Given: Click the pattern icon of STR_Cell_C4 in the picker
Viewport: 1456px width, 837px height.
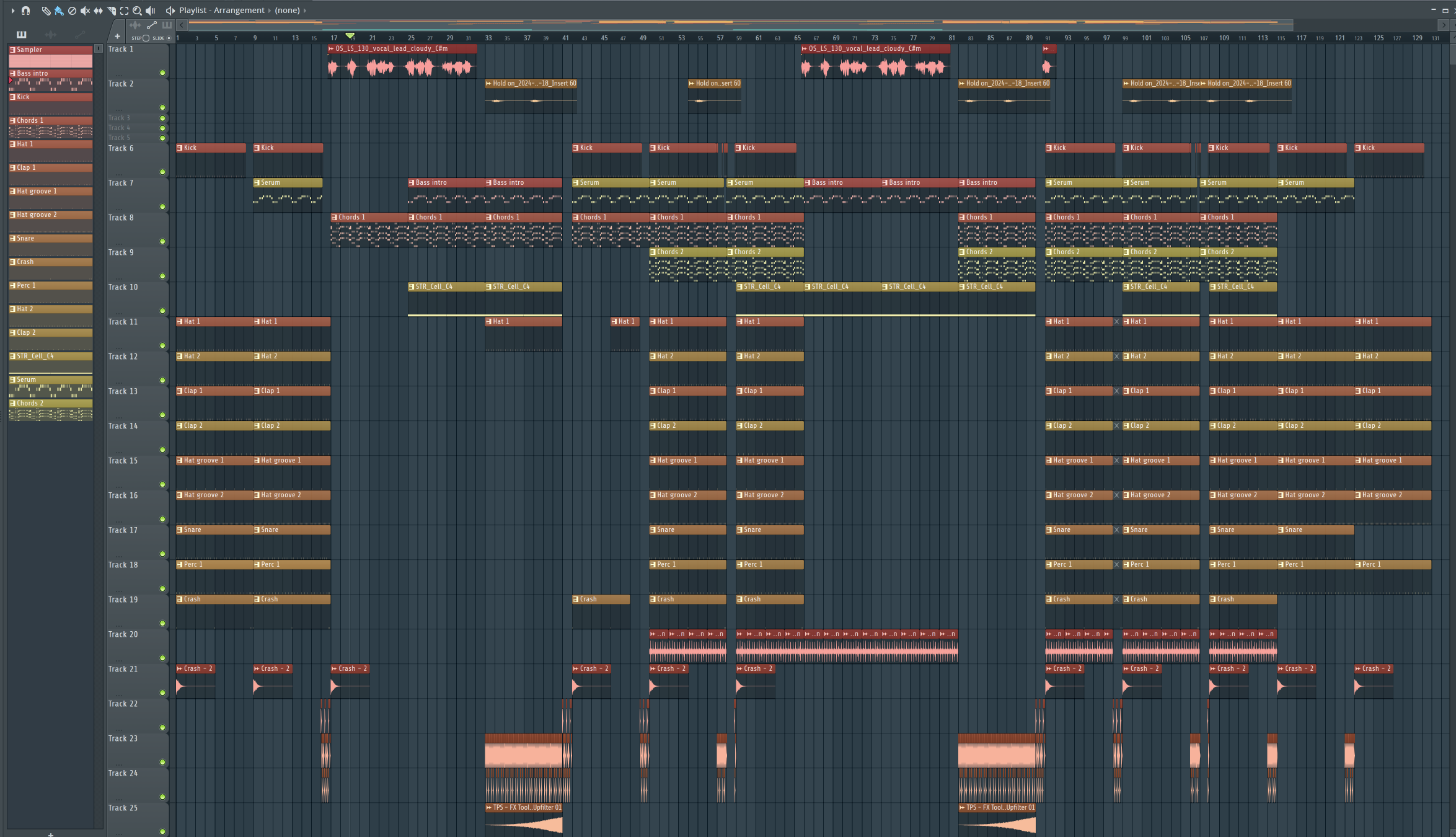Looking at the screenshot, I should pos(12,356).
